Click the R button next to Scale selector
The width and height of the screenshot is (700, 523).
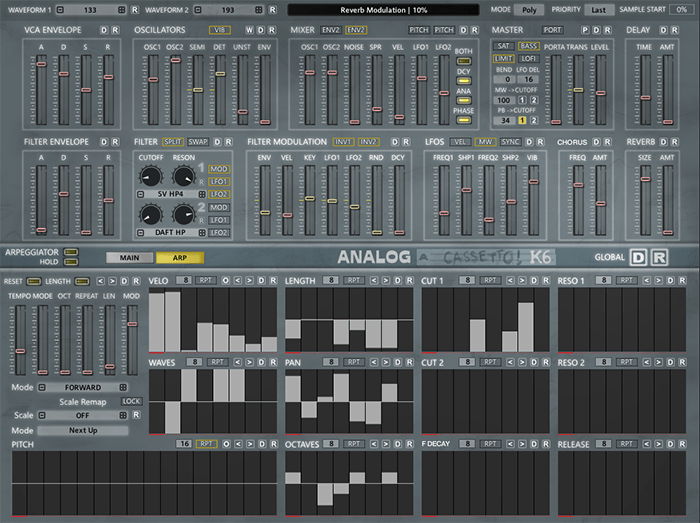(137, 415)
